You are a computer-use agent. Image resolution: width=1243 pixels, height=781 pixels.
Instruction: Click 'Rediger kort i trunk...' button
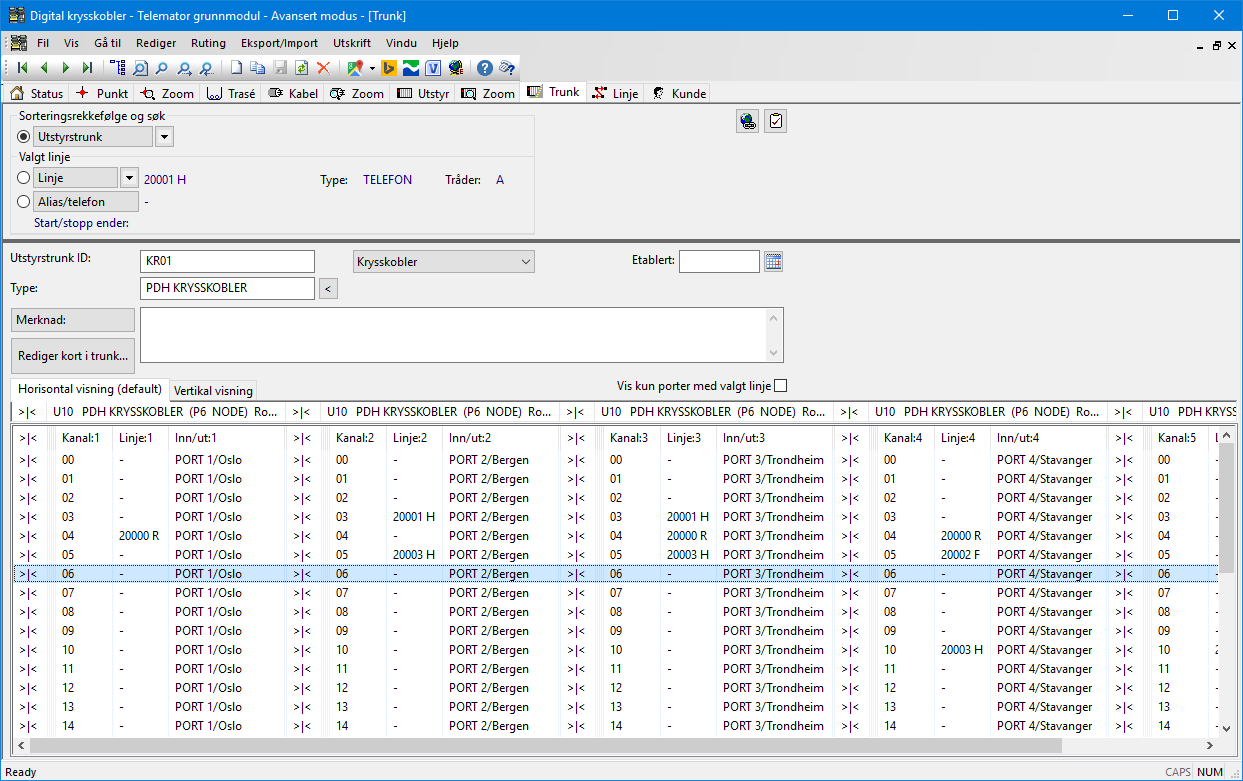point(72,356)
